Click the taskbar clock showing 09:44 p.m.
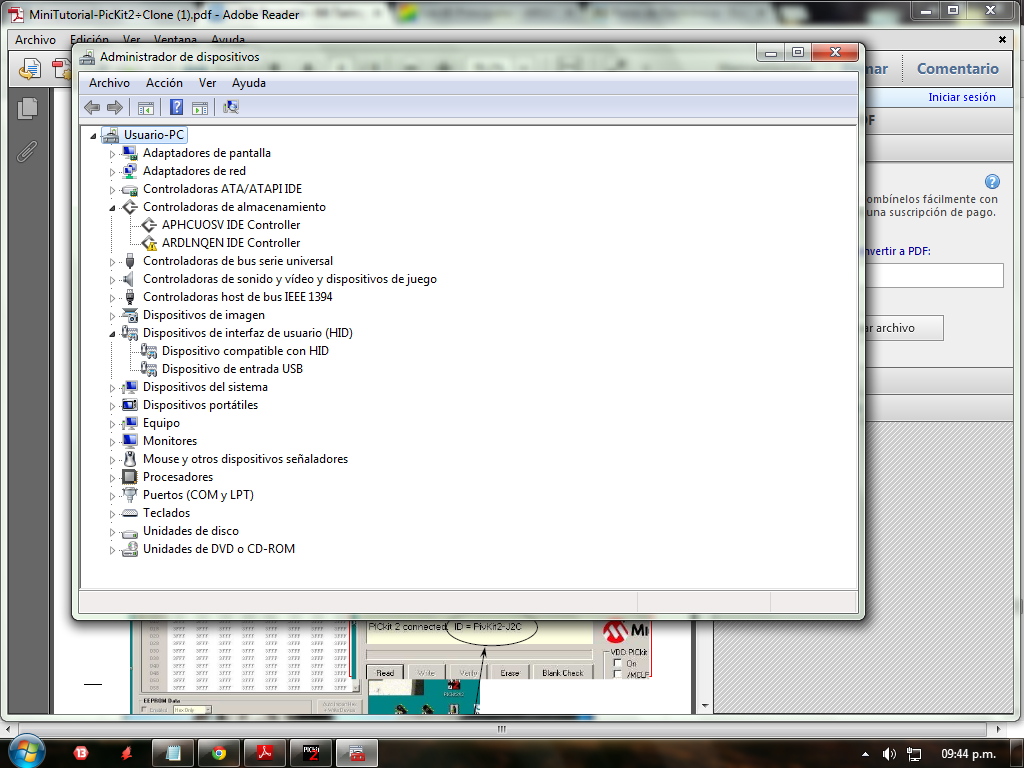This screenshot has width=1024, height=768. point(968,754)
